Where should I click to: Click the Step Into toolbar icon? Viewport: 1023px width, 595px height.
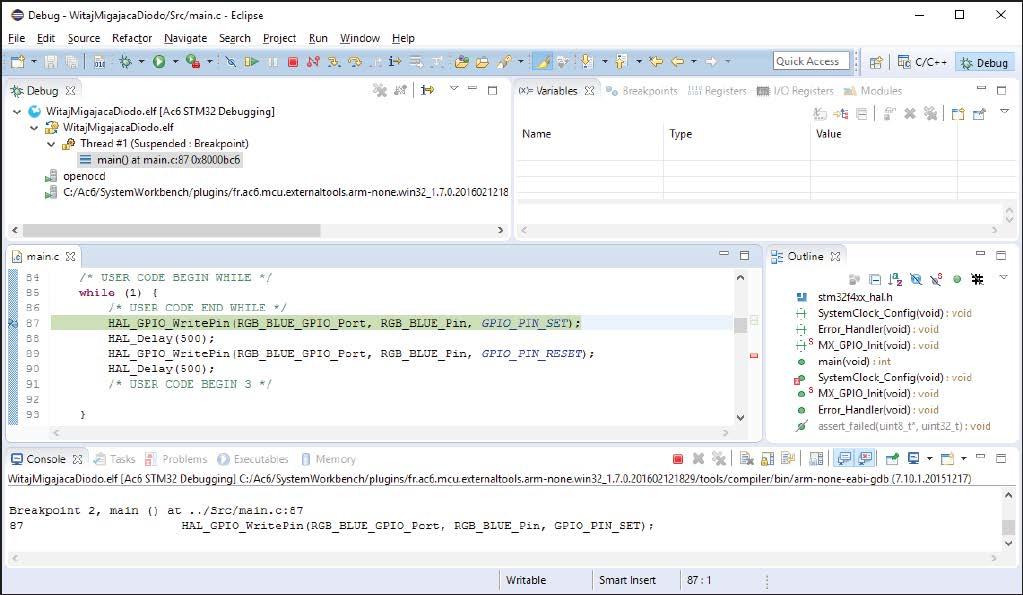tap(334, 62)
